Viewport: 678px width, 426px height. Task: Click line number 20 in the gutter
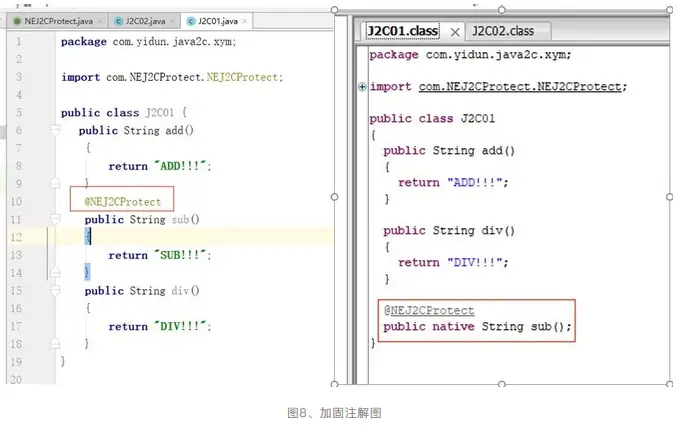click(x=16, y=379)
